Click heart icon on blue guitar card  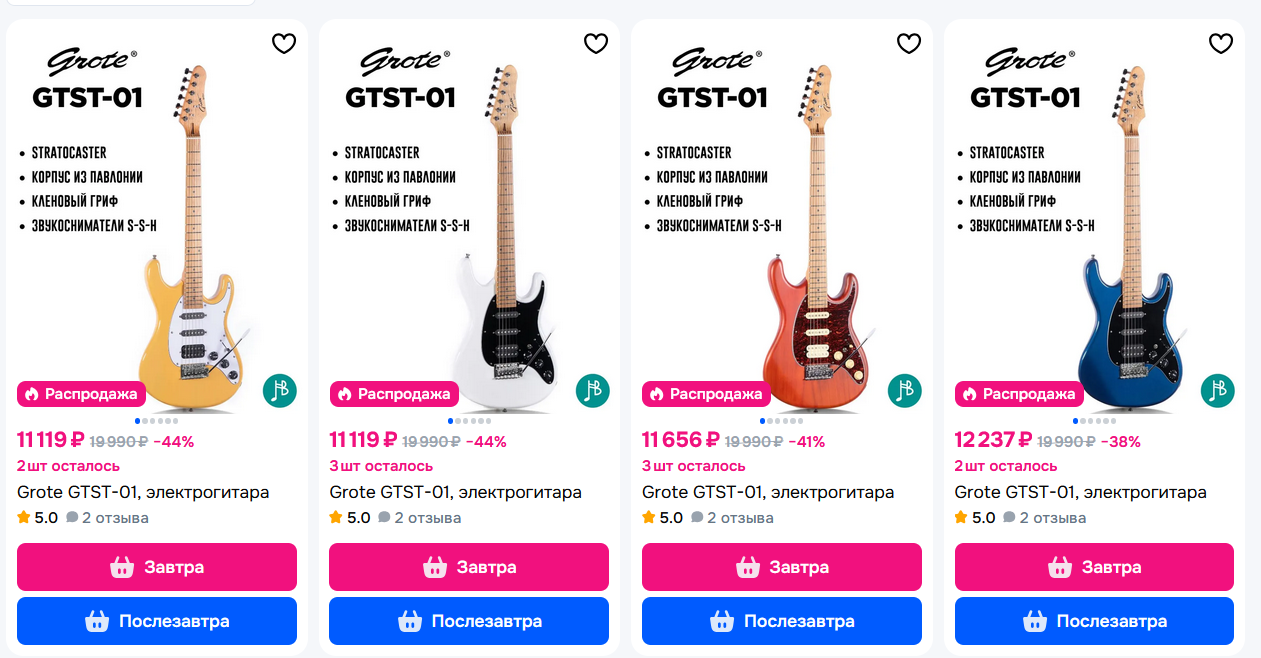coord(1221,43)
